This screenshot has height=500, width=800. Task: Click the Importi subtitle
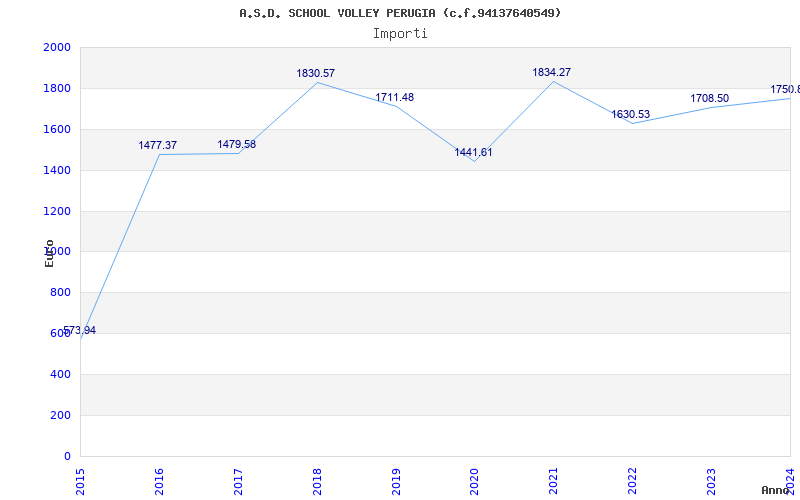pyautogui.click(x=400, y=34)
